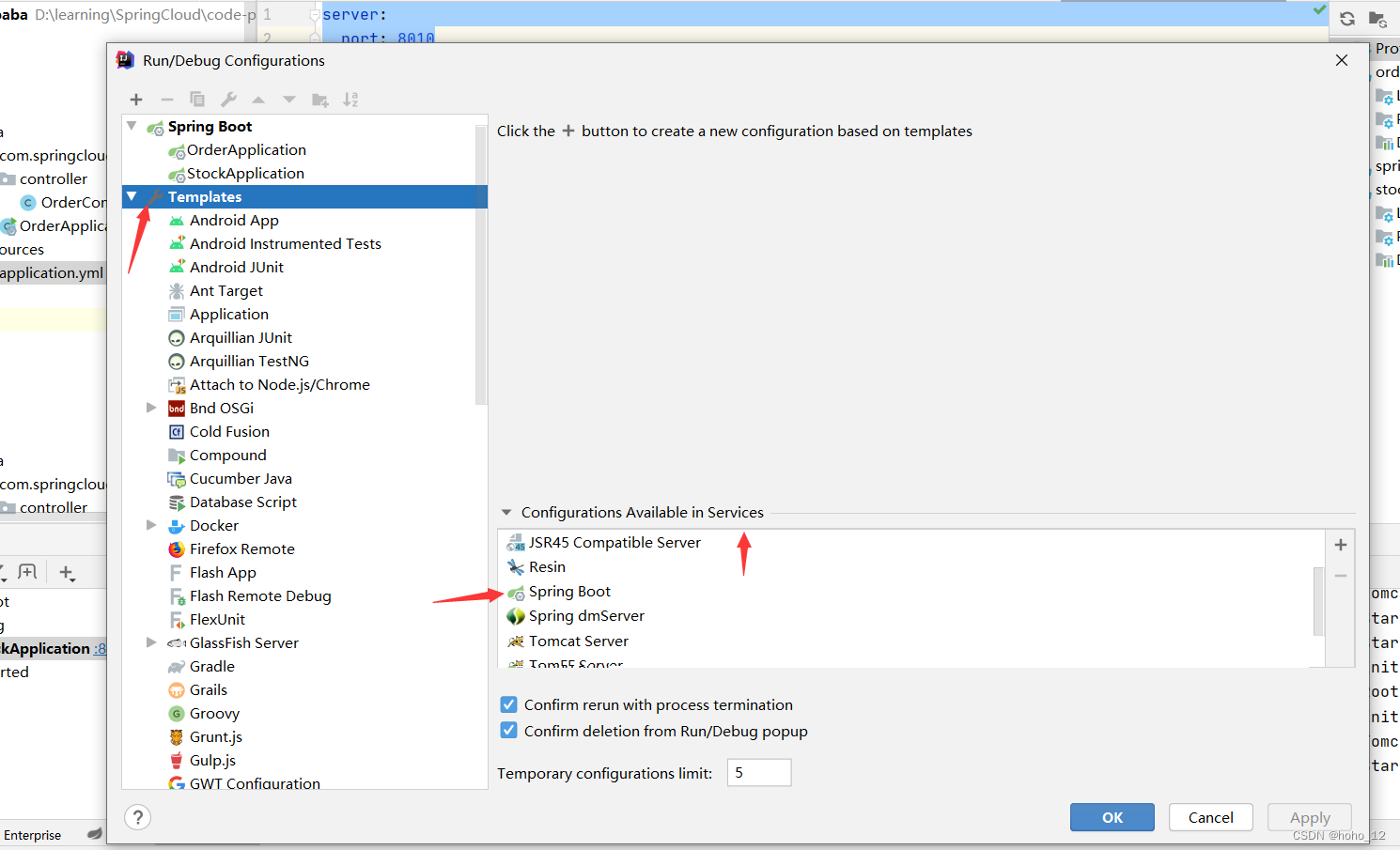Click the template tree scrollbar
The width and height of the screenshot is (1400, 850).
[x=481, y=263]
